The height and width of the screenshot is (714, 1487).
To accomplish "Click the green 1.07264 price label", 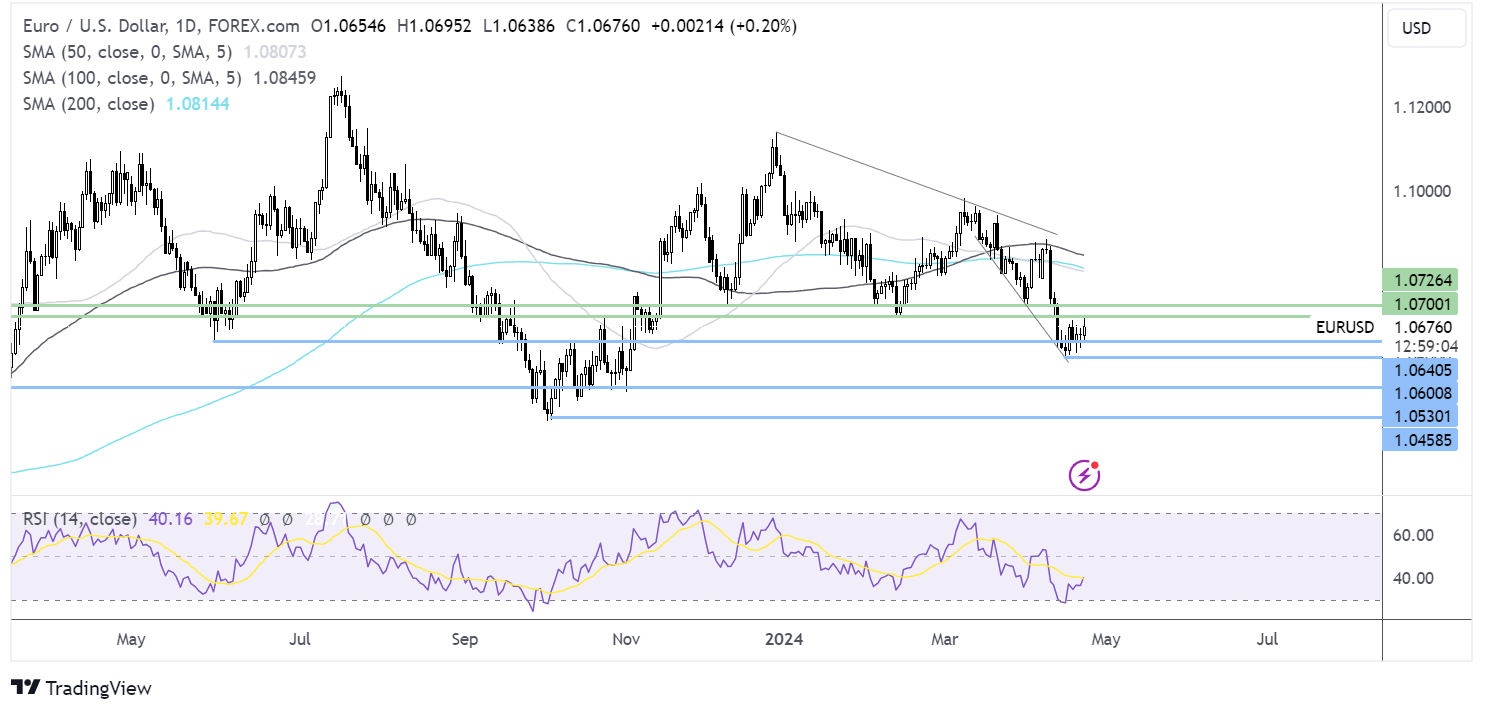I will [x=1419, y=280].
